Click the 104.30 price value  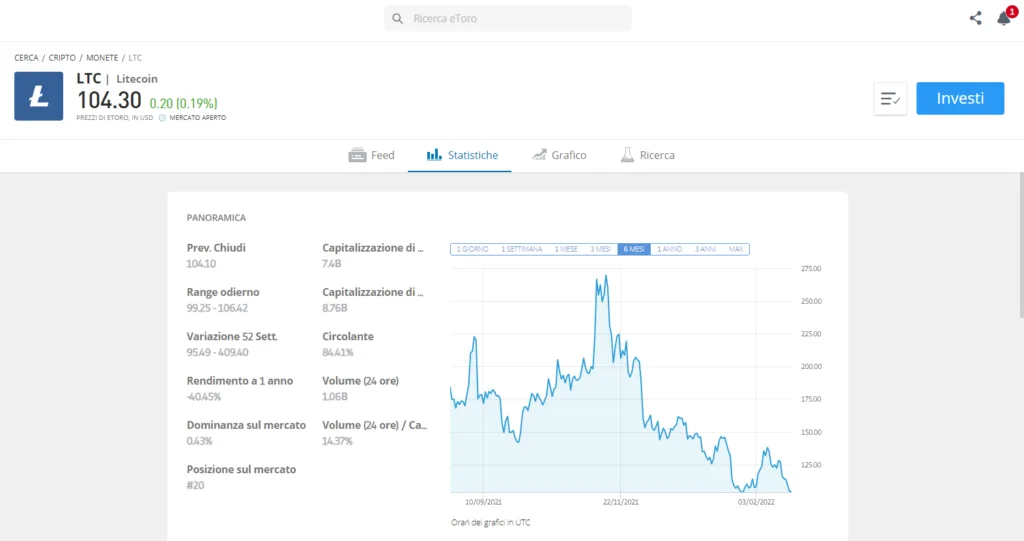coord(109,101)
